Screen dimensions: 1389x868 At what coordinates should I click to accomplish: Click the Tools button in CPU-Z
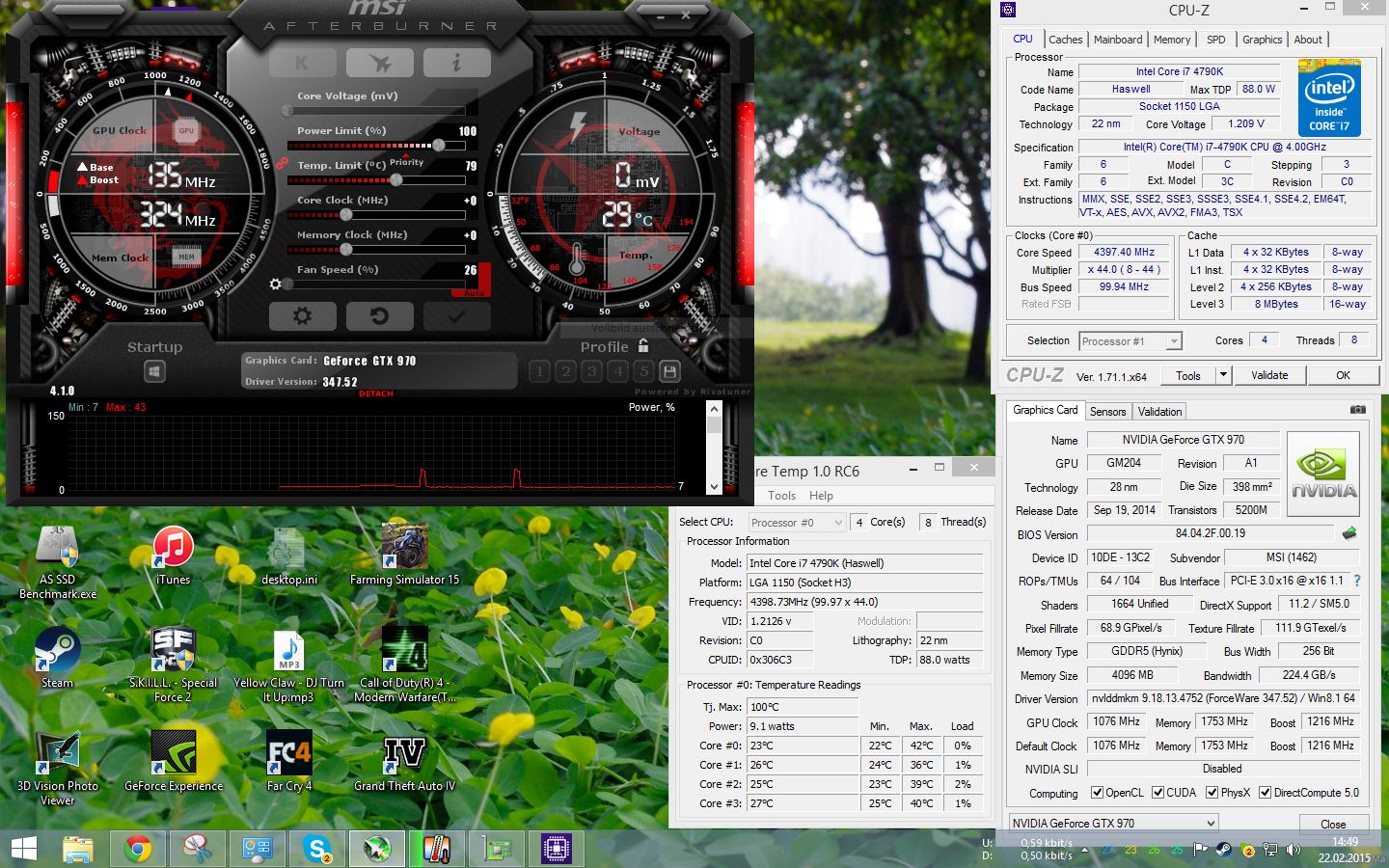(x=1188, y=375)
